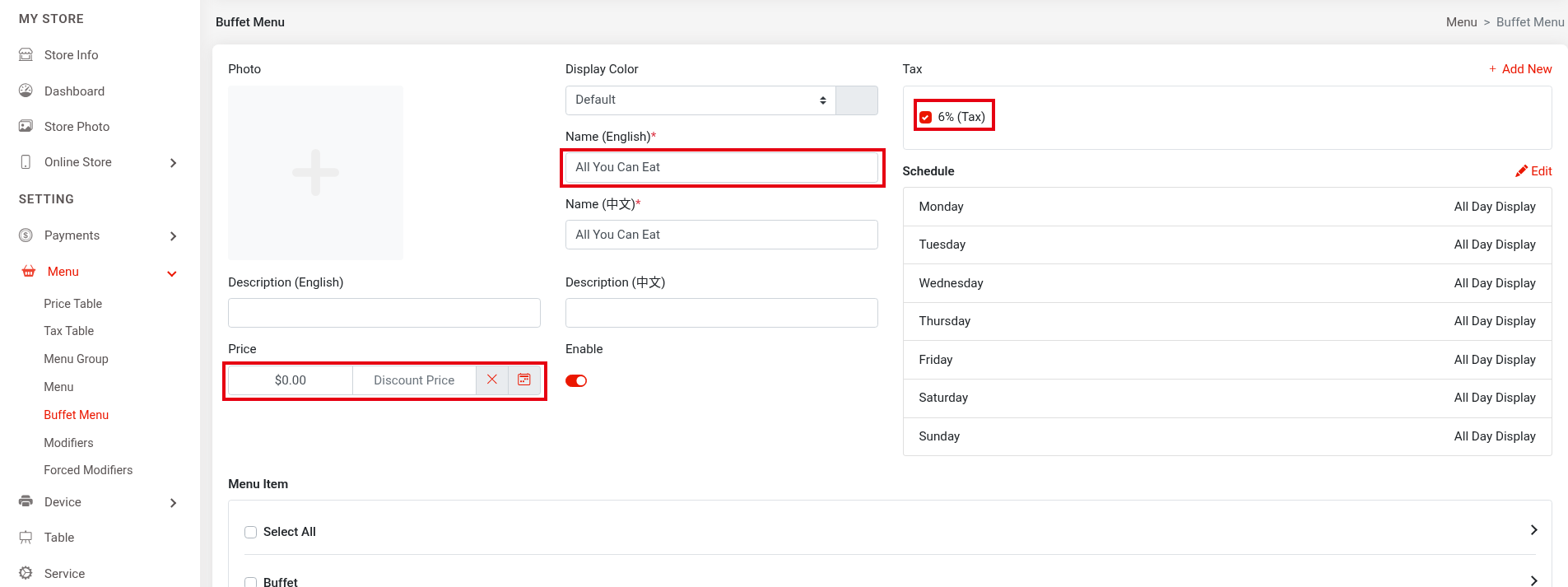
Task: Click the Sunday schedule row
Action: point(1227,436)
